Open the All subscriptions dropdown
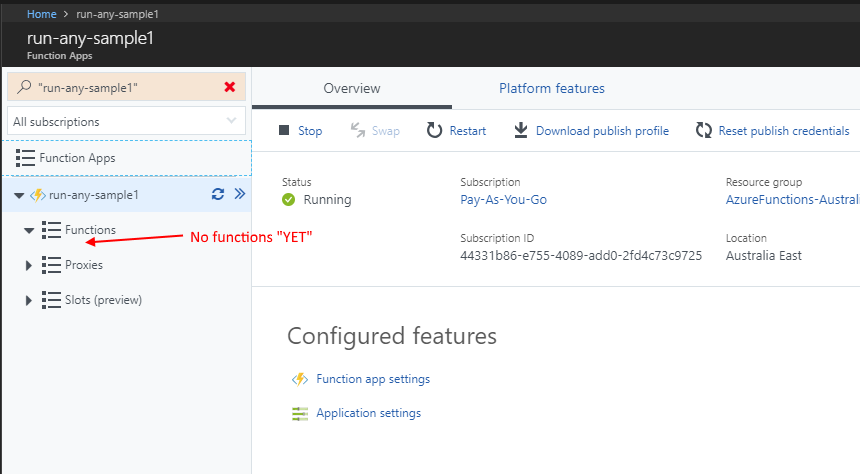 [125, 122]
